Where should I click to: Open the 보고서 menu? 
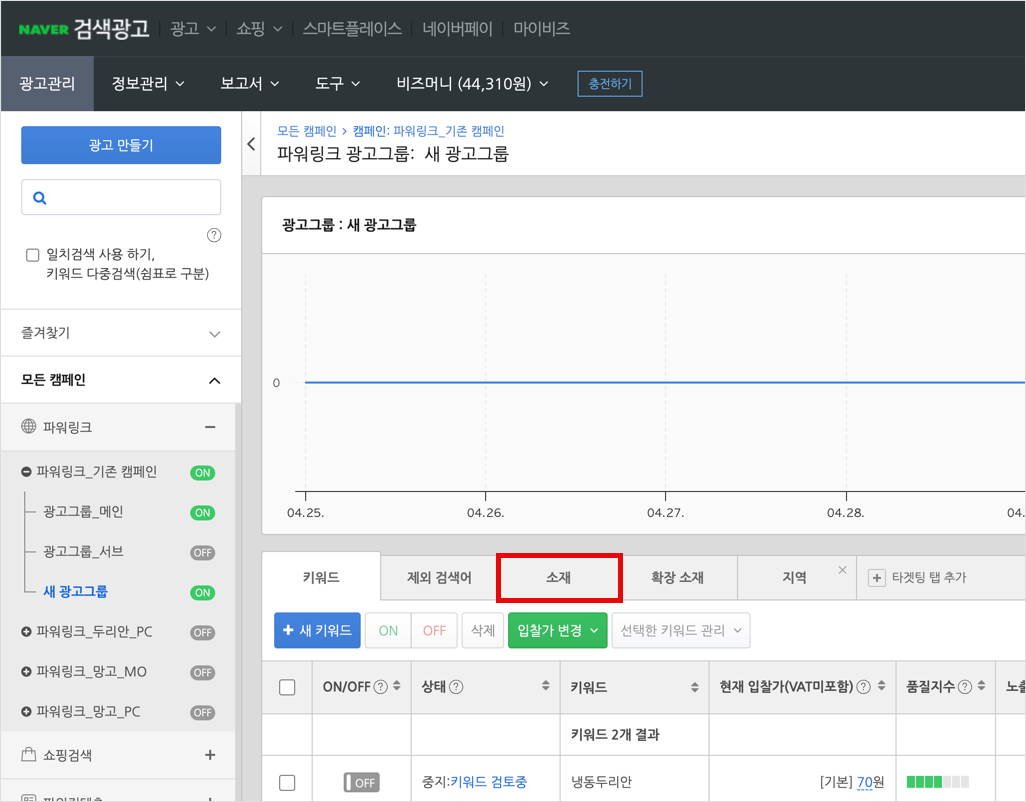[249, 84]
